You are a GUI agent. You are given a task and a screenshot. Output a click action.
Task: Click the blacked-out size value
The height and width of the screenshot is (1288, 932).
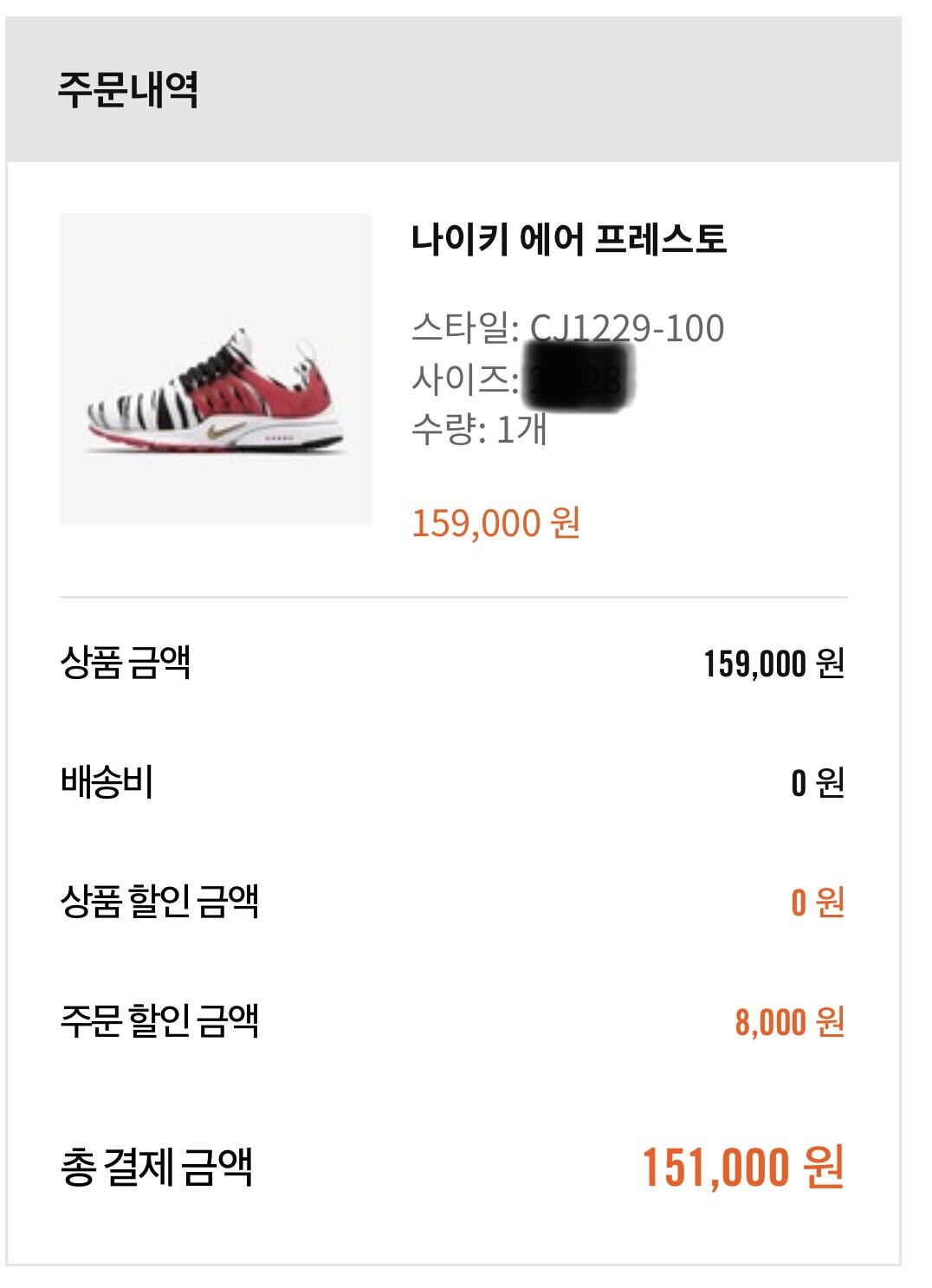point(580,379)
